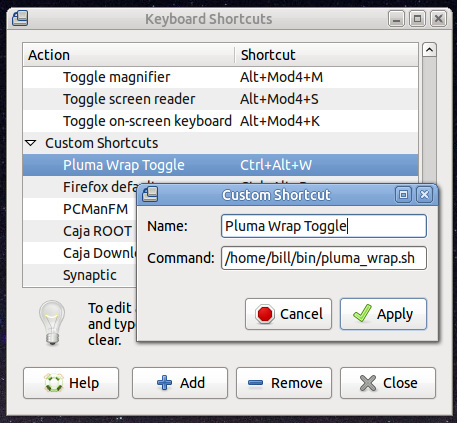The width and height of the screenshot is (457, 423).
Task: Click the X icon on the Close button
Action: 368,383
